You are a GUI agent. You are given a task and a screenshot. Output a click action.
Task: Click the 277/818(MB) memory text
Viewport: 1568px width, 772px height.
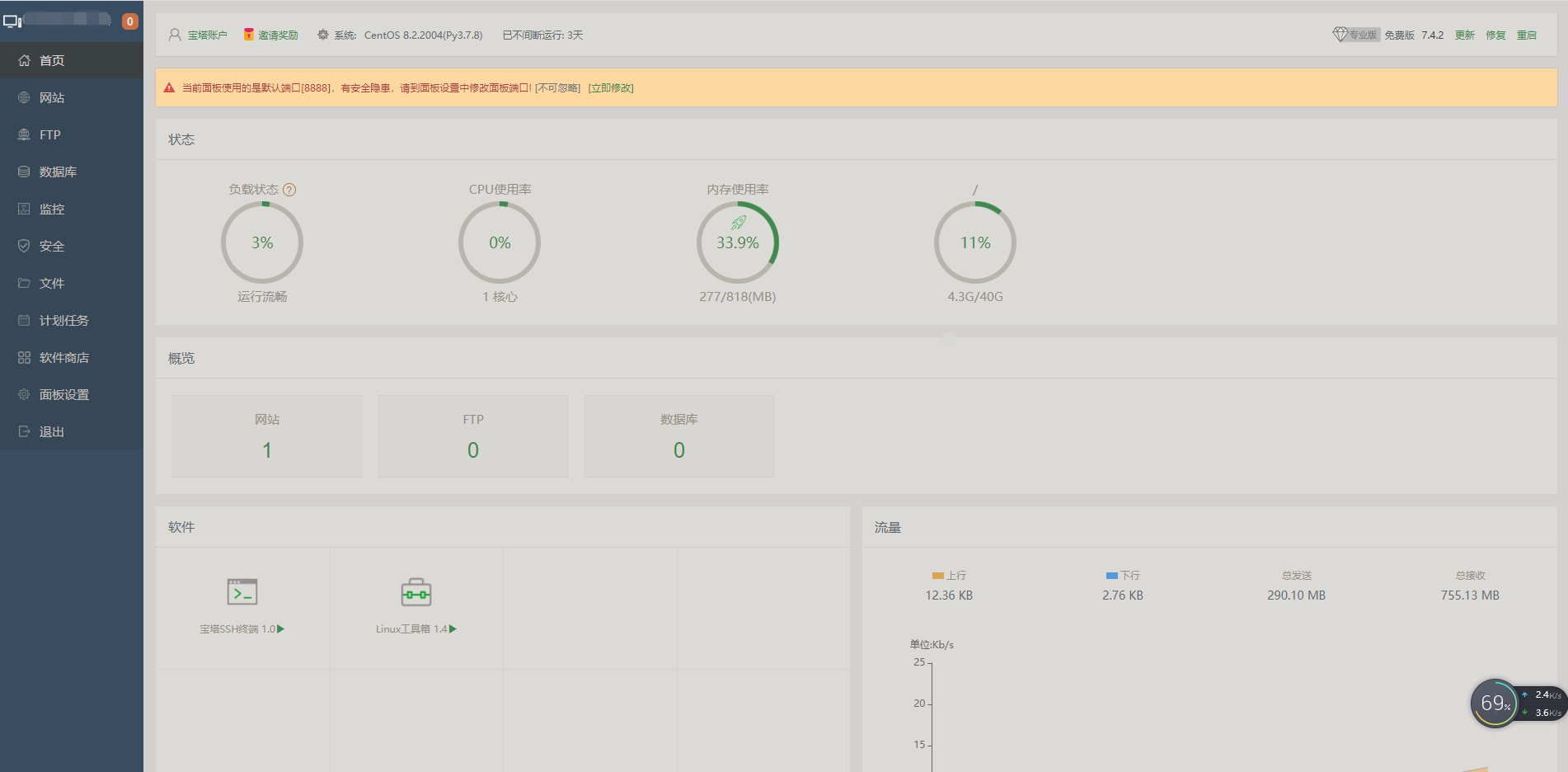point(738,297)
